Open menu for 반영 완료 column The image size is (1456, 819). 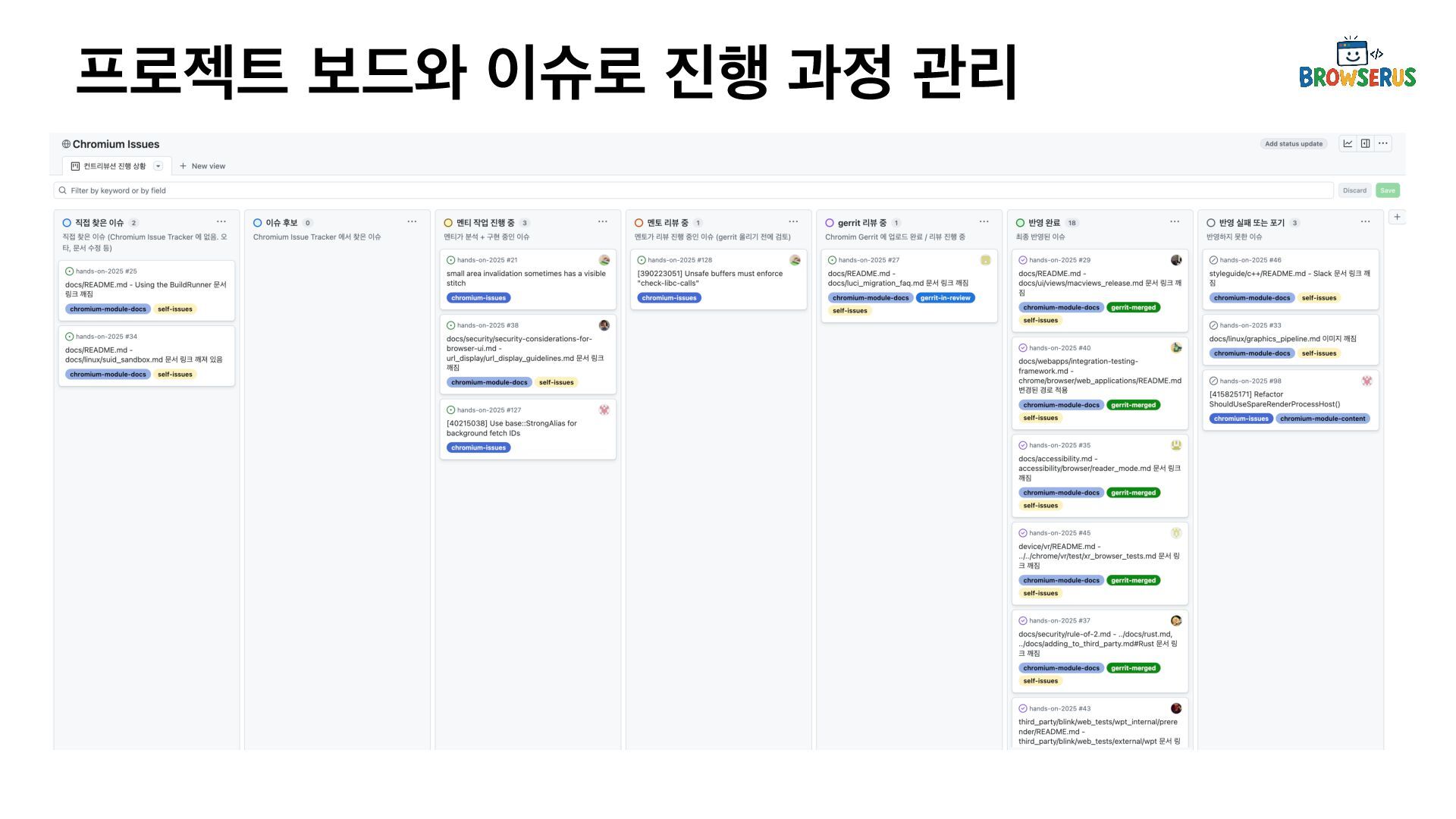pos(1174,222)
